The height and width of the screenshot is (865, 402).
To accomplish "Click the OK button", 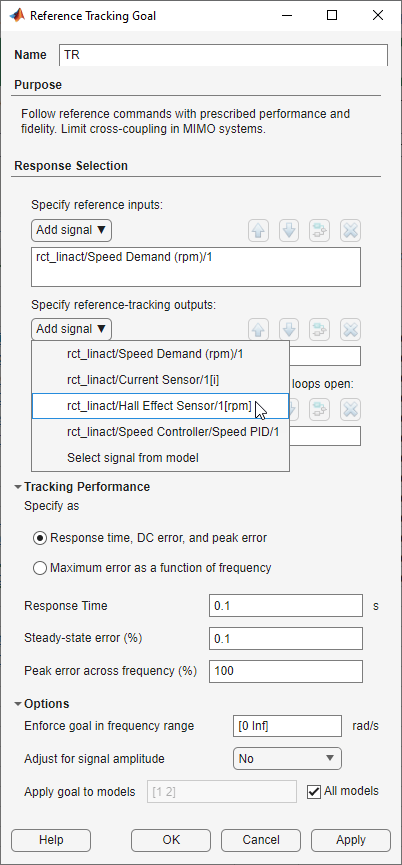I will 171,840.
